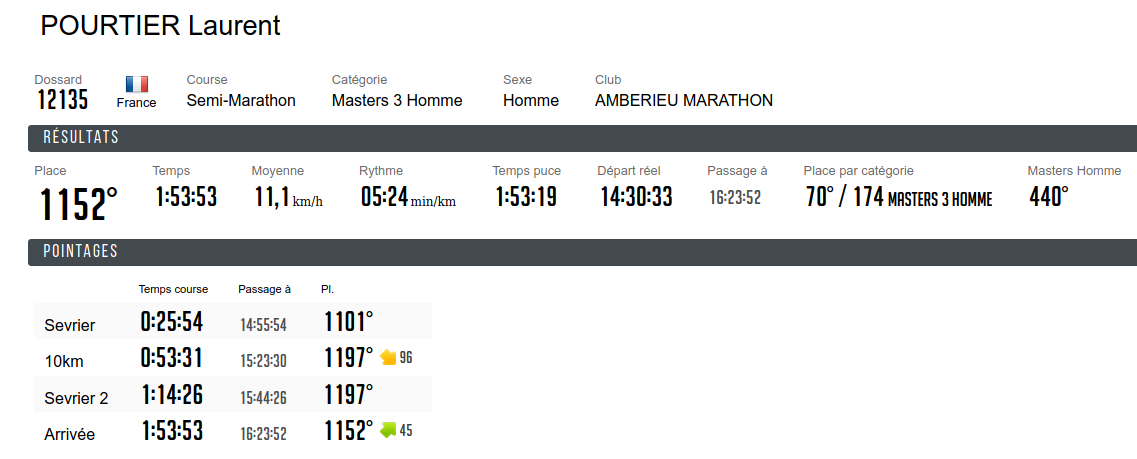This screenshot has height=459, width=1137.
Task: Click the Temps course column header
Action: (x=173, y=289)
